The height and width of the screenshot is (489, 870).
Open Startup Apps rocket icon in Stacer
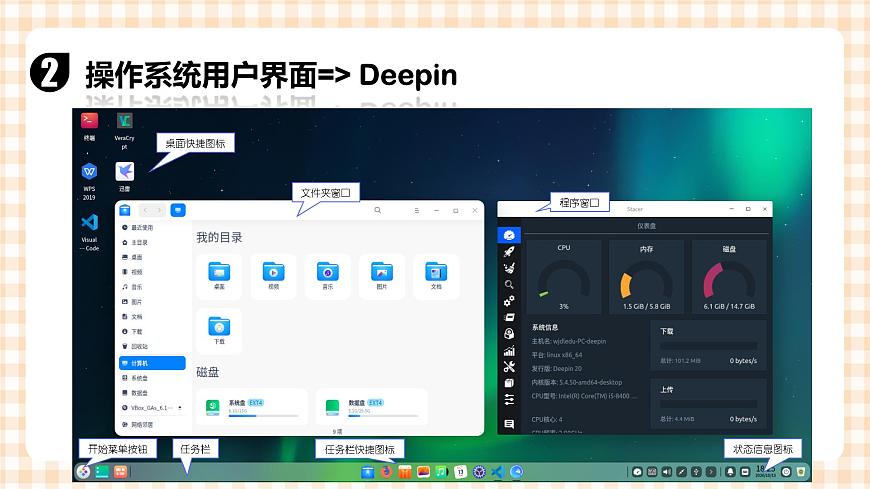click(509, 252)
